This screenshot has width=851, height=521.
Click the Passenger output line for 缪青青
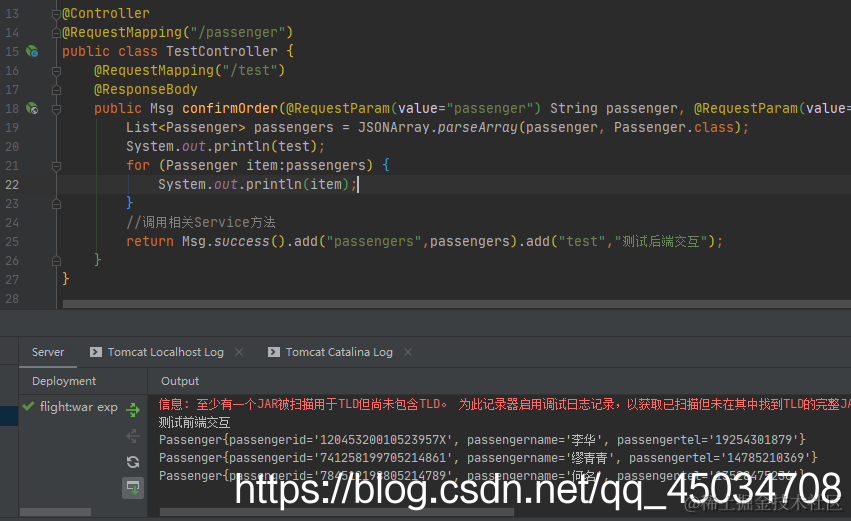488,458
